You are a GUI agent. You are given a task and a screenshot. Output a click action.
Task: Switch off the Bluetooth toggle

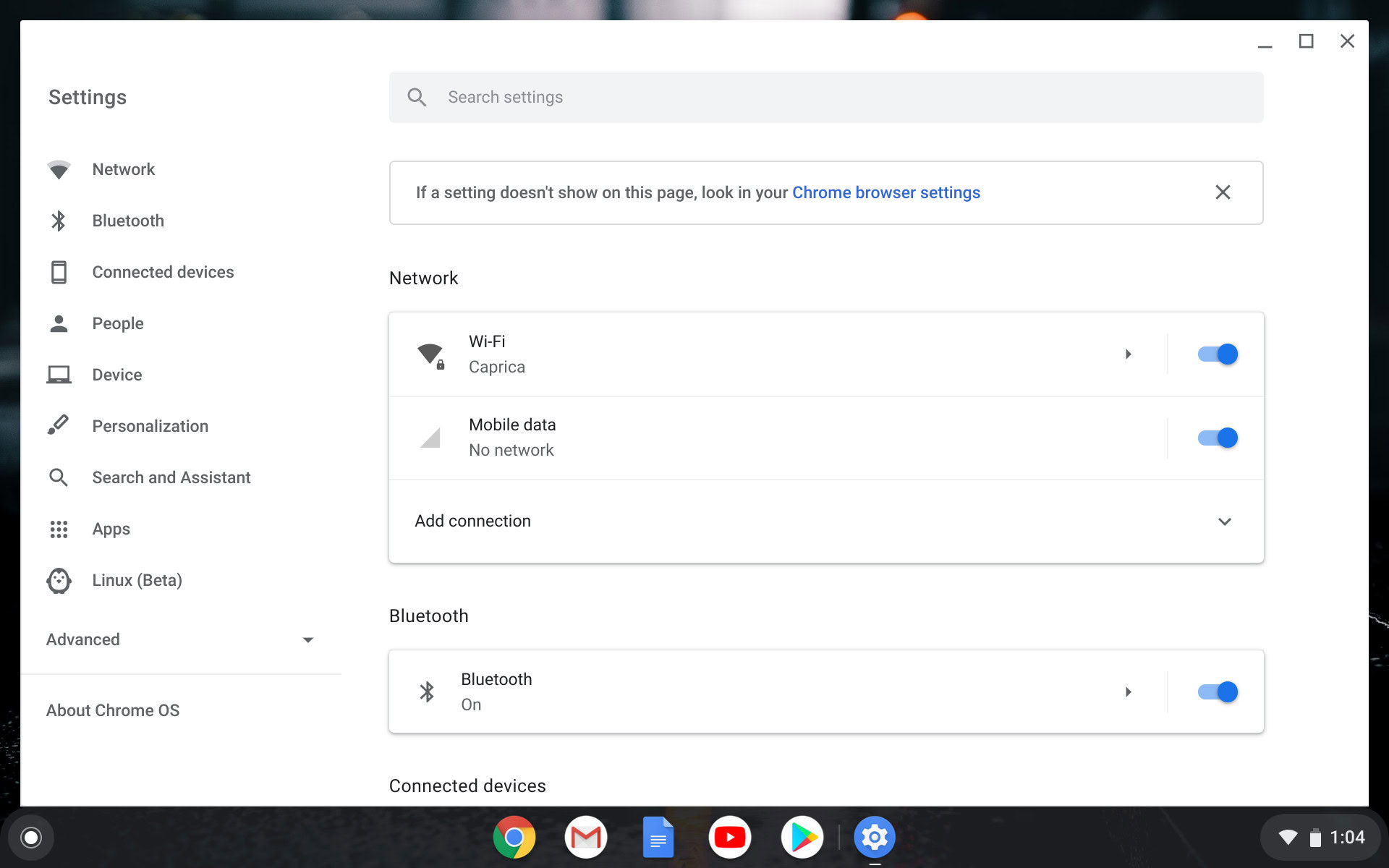[1218, 692]
